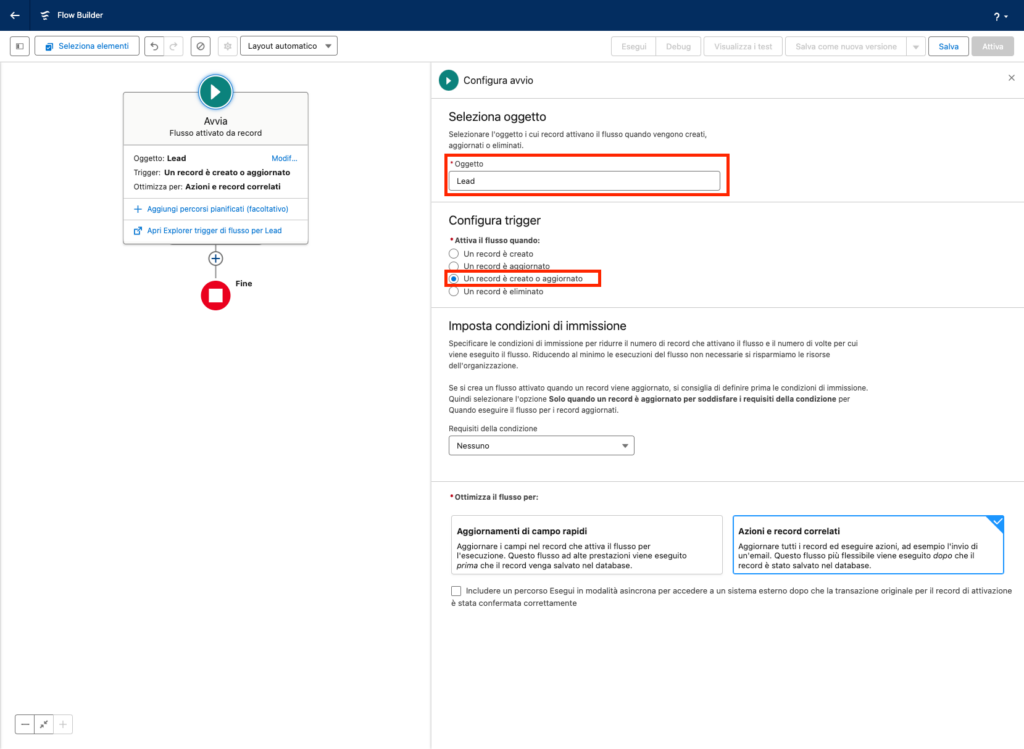The image size is (1024, 749).
Task: Open the arrow next to 'Salva come nuova versione'
Action: tap(915, 46)
